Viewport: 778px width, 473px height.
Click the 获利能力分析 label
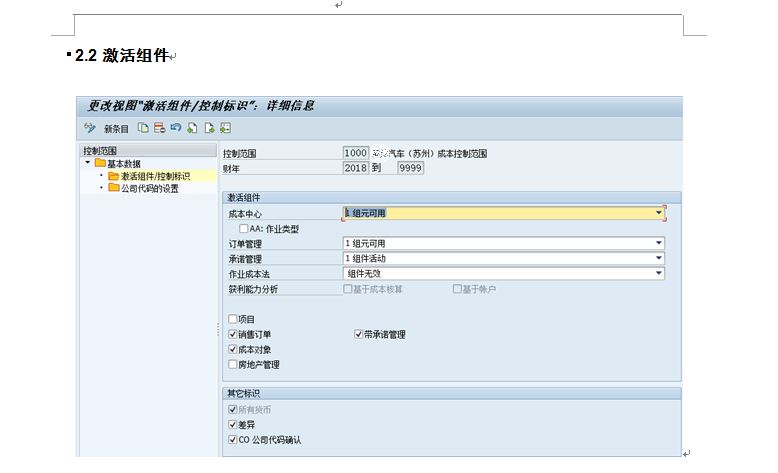[253, 289]
